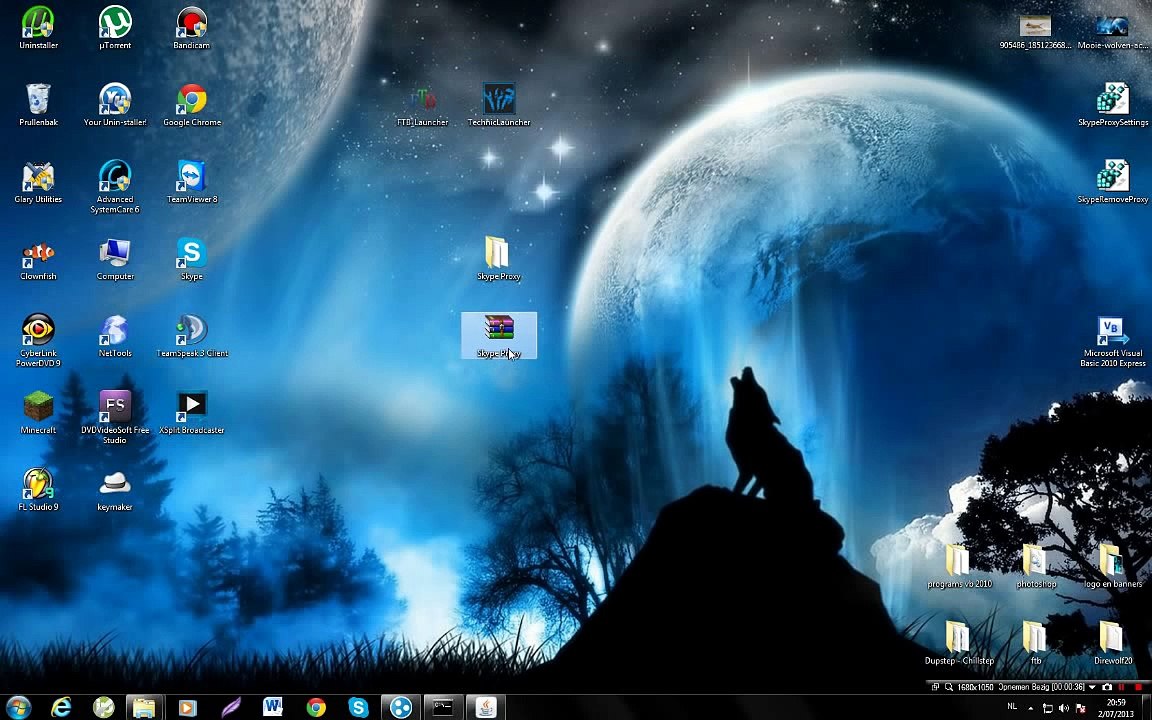
Task: Open the Bandicam desktop icon
Action: pos(192,29)
